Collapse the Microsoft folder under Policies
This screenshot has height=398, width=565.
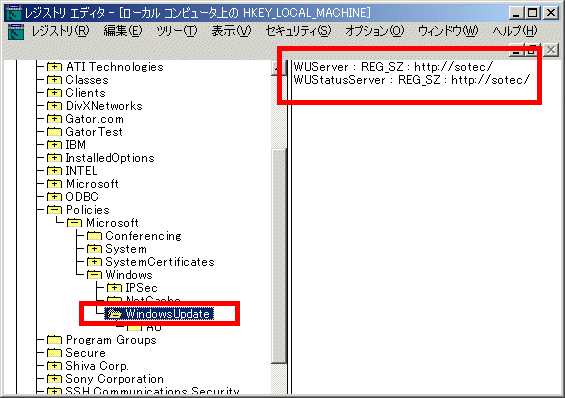tap(74, 223)
